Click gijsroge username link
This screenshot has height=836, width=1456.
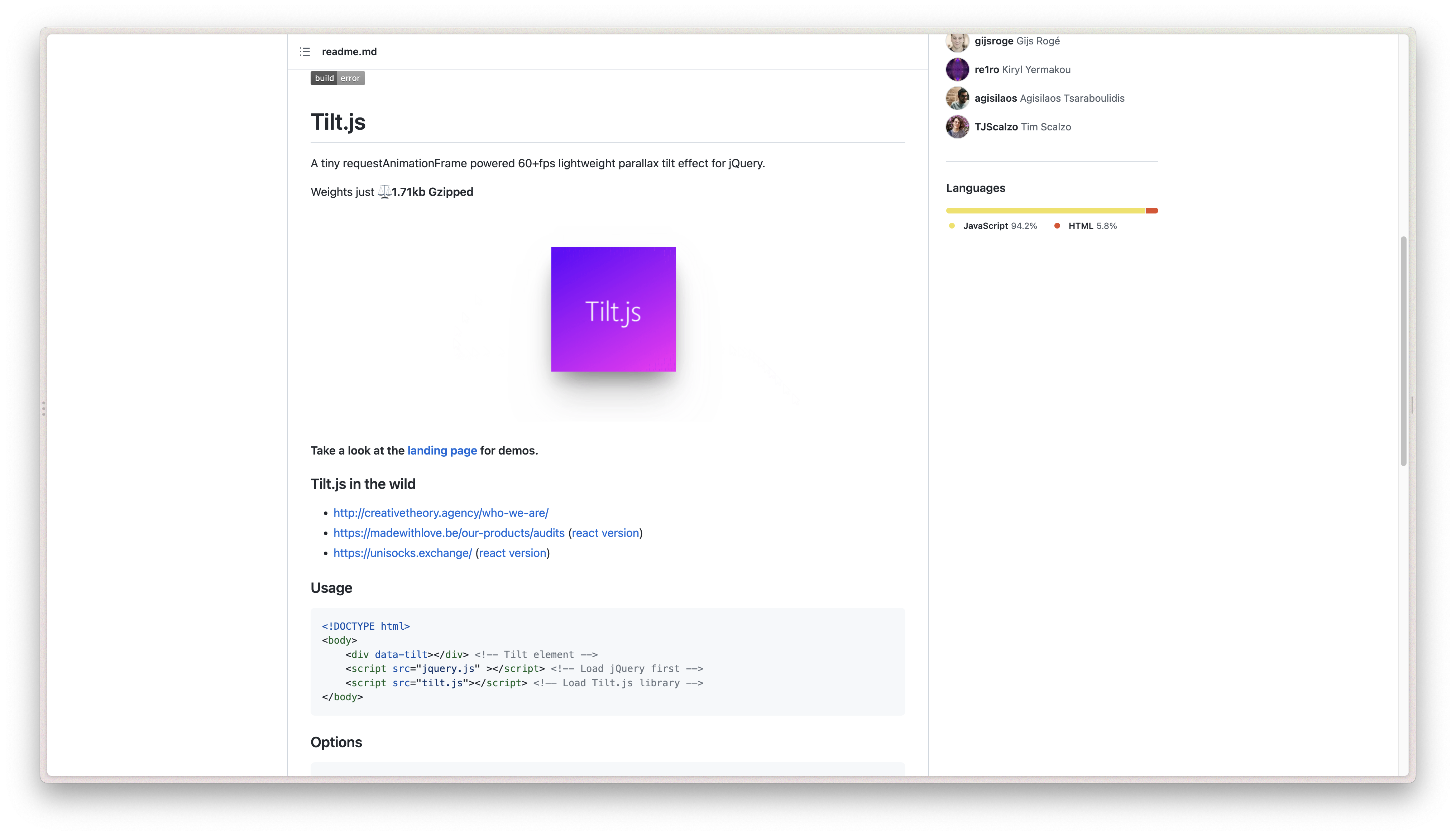point(993,41)
